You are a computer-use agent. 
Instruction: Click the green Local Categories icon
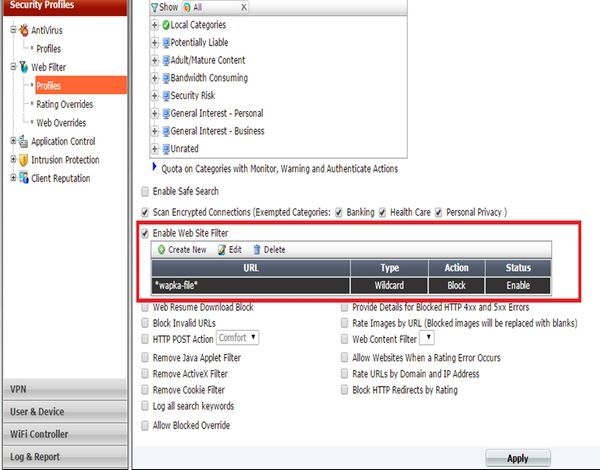[x=166, y=25]
